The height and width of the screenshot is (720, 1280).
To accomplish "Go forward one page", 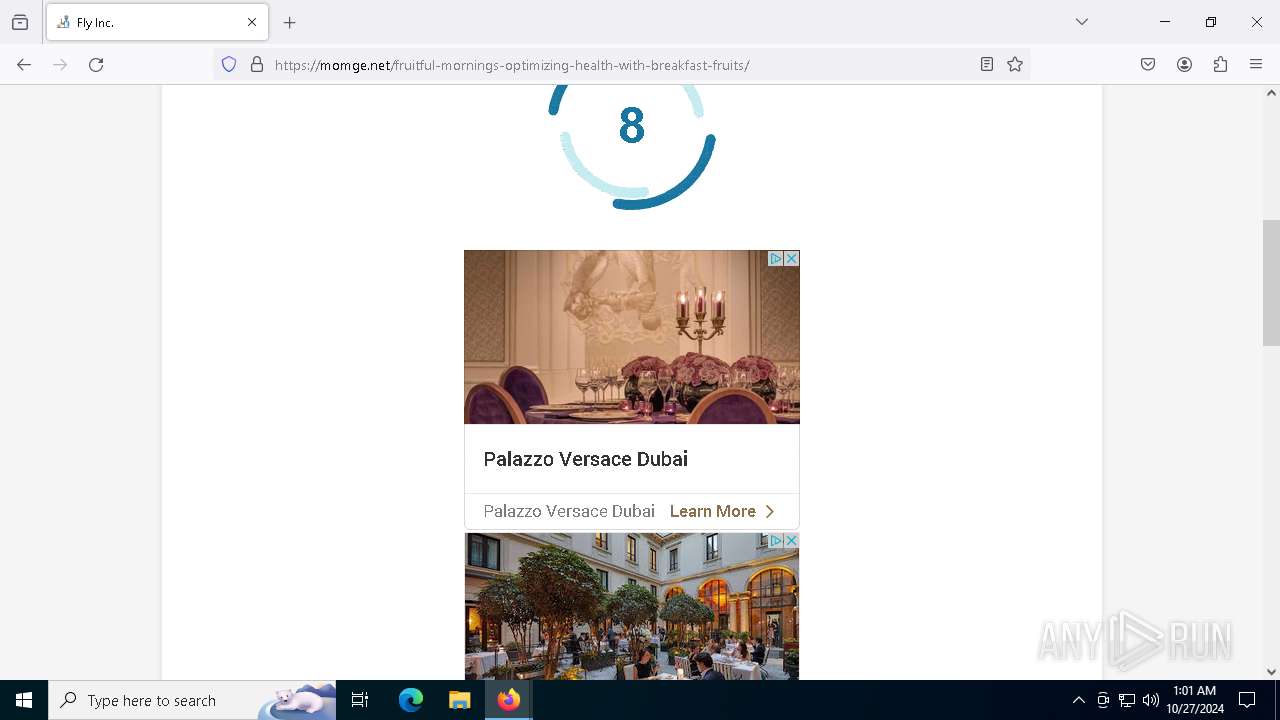I will tap(60, 65).
